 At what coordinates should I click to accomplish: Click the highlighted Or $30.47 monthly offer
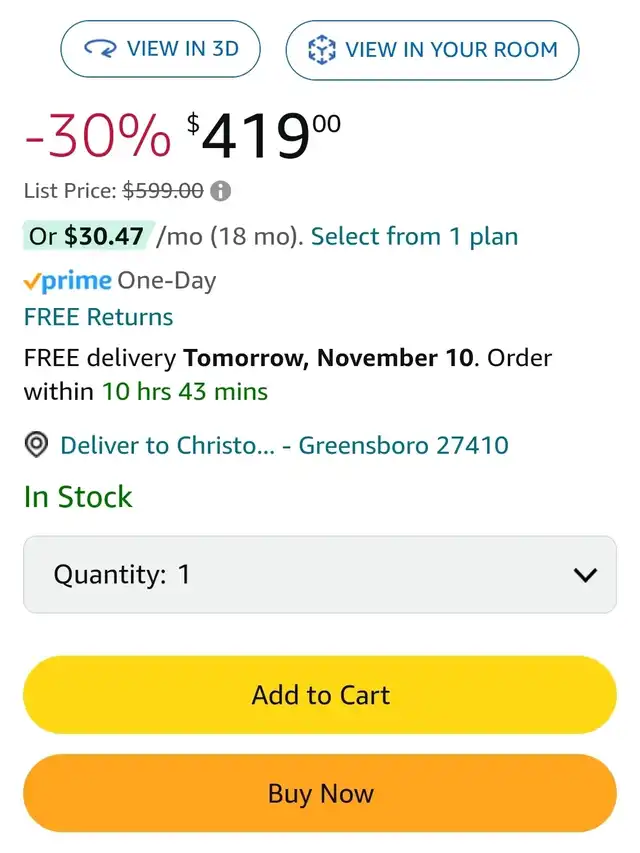point(88,237)
